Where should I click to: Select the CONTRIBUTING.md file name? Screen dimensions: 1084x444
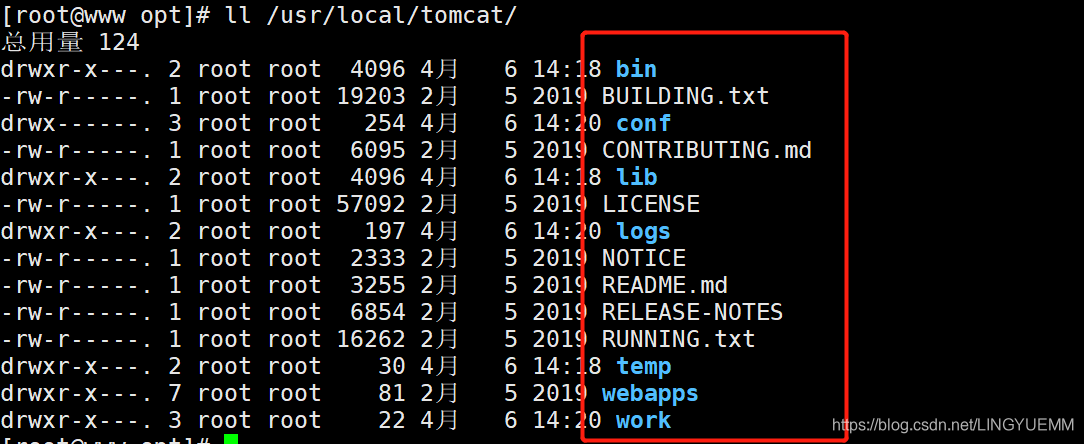(x=707, y=150)
